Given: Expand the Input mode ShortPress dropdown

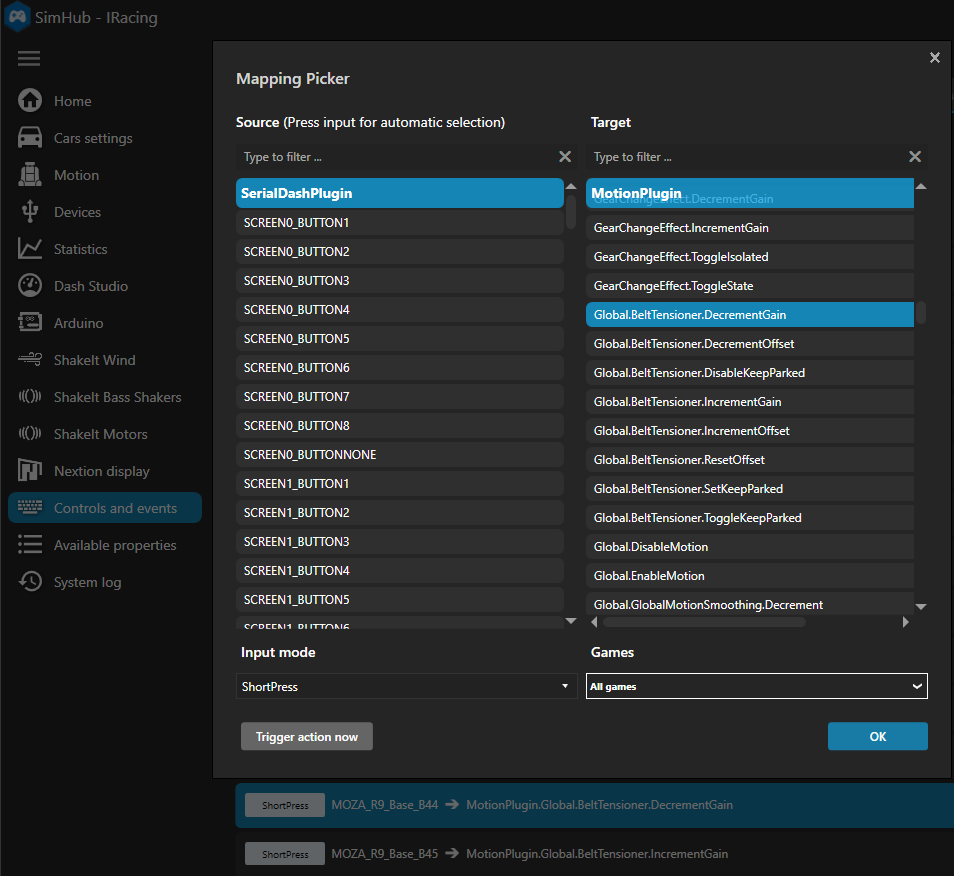Looking at the screenshot, I should 405,687.
